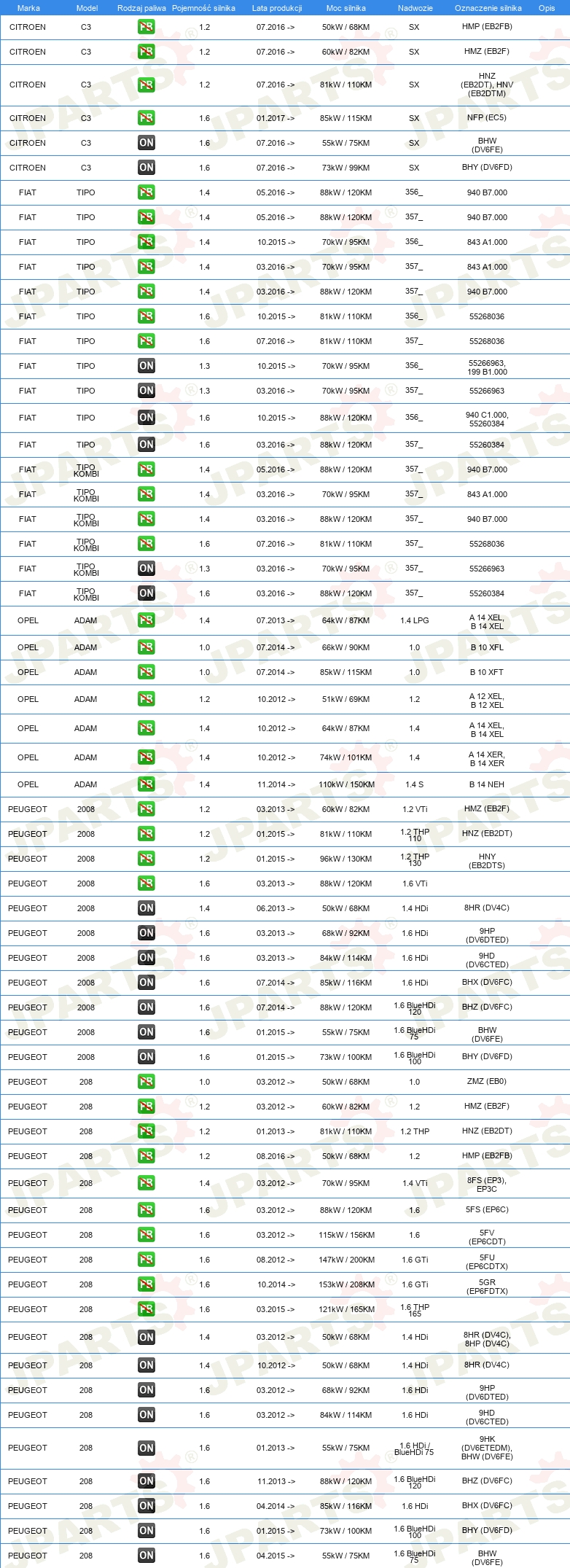The width and height of the screenshot is (570, 1568).
Task: Click PB icon in Peugeot 2008 HNY (EB2DTS) row
Action: coord(147,859)
